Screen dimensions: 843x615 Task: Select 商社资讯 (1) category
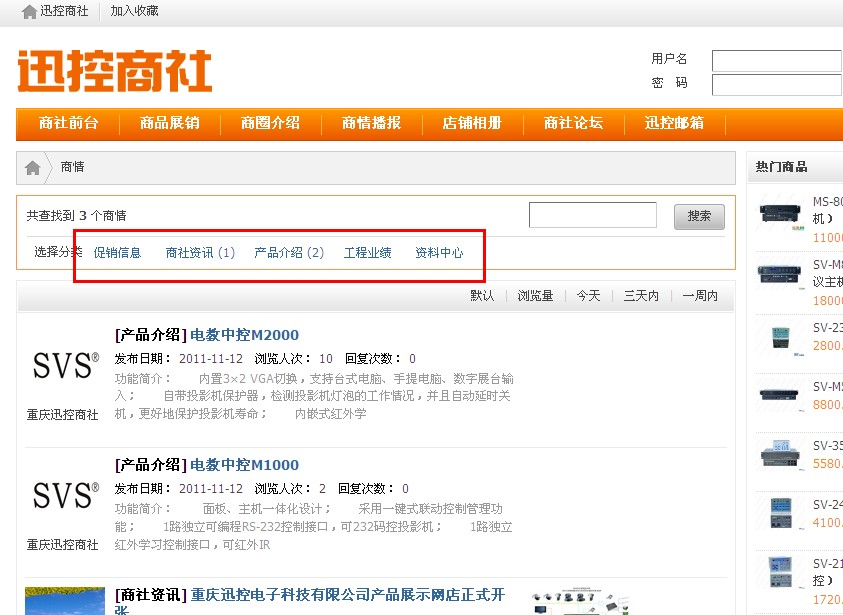pos(200,253)
